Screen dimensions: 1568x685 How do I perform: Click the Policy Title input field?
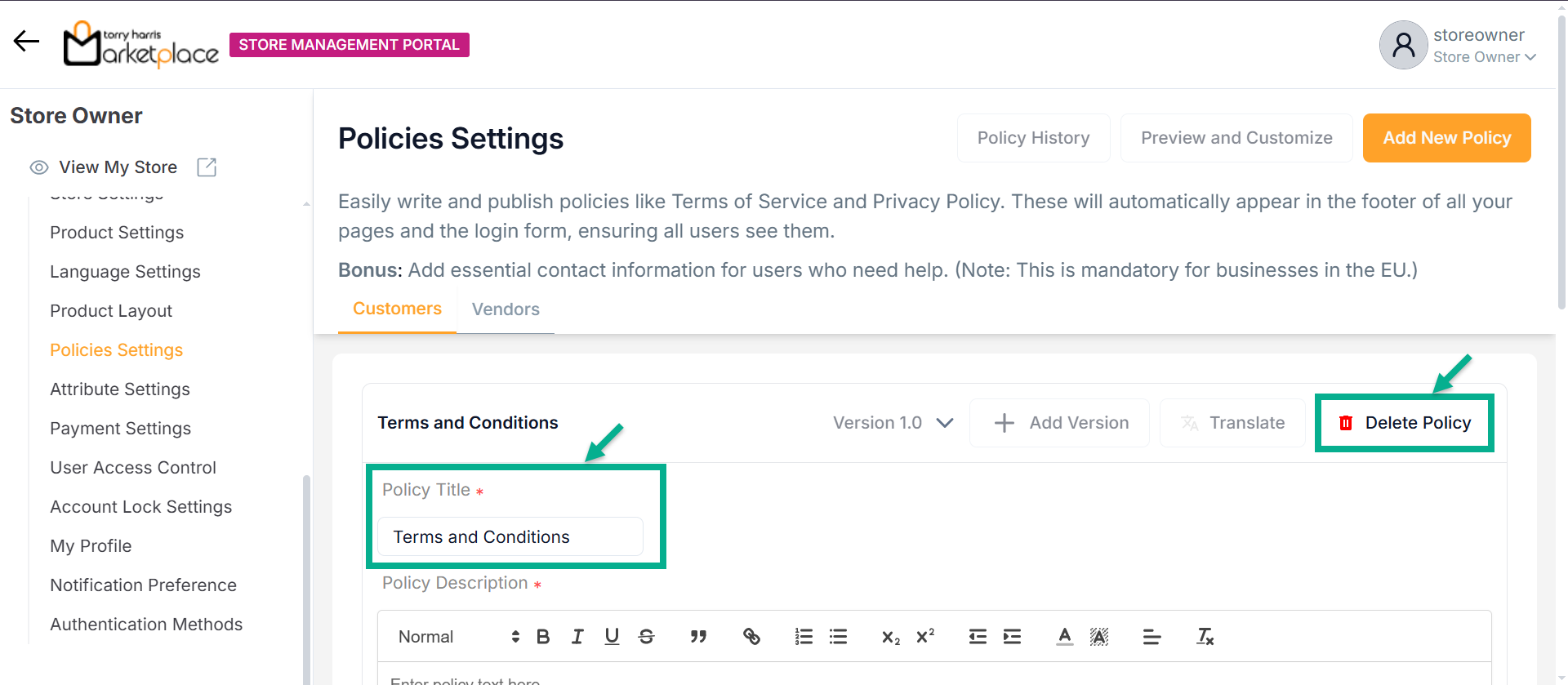click(x=510, y=537)
